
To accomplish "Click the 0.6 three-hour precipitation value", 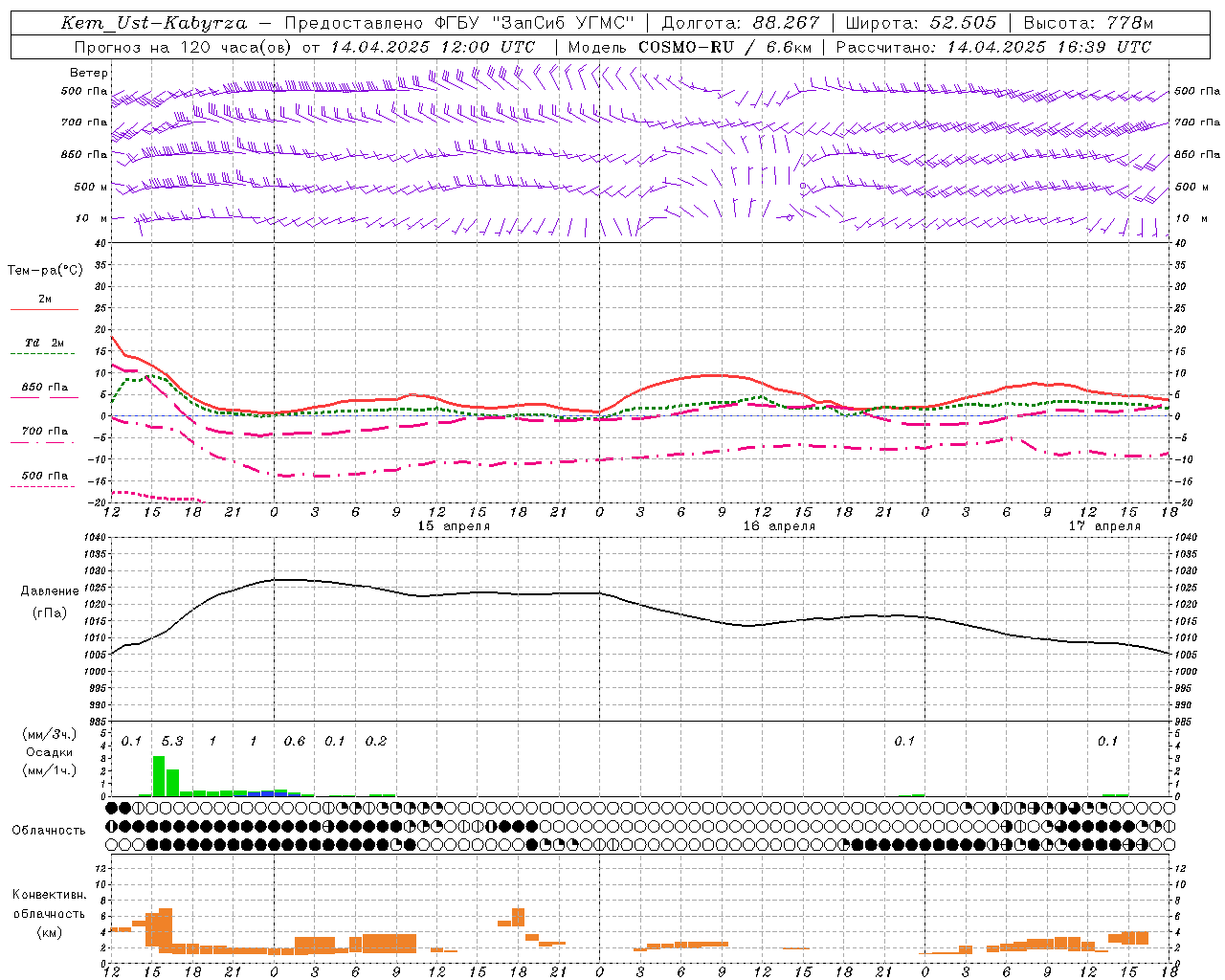I will [295, 742].
